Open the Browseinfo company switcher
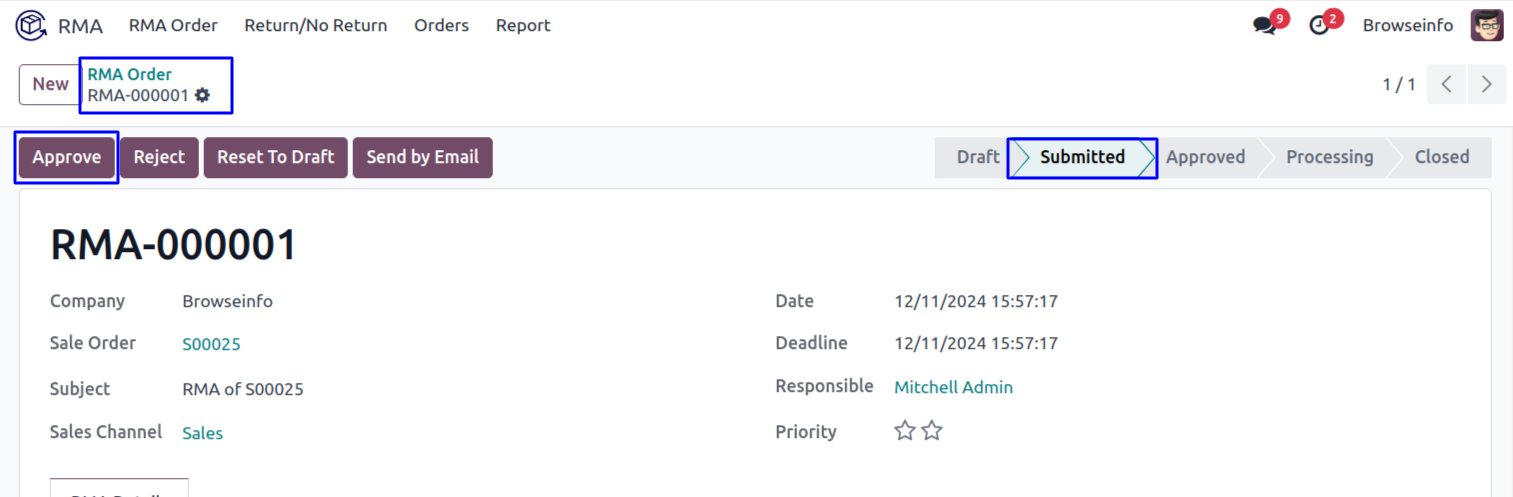Image resolution: width=1513 pixels, height=497 pixels. point(1407,25)
